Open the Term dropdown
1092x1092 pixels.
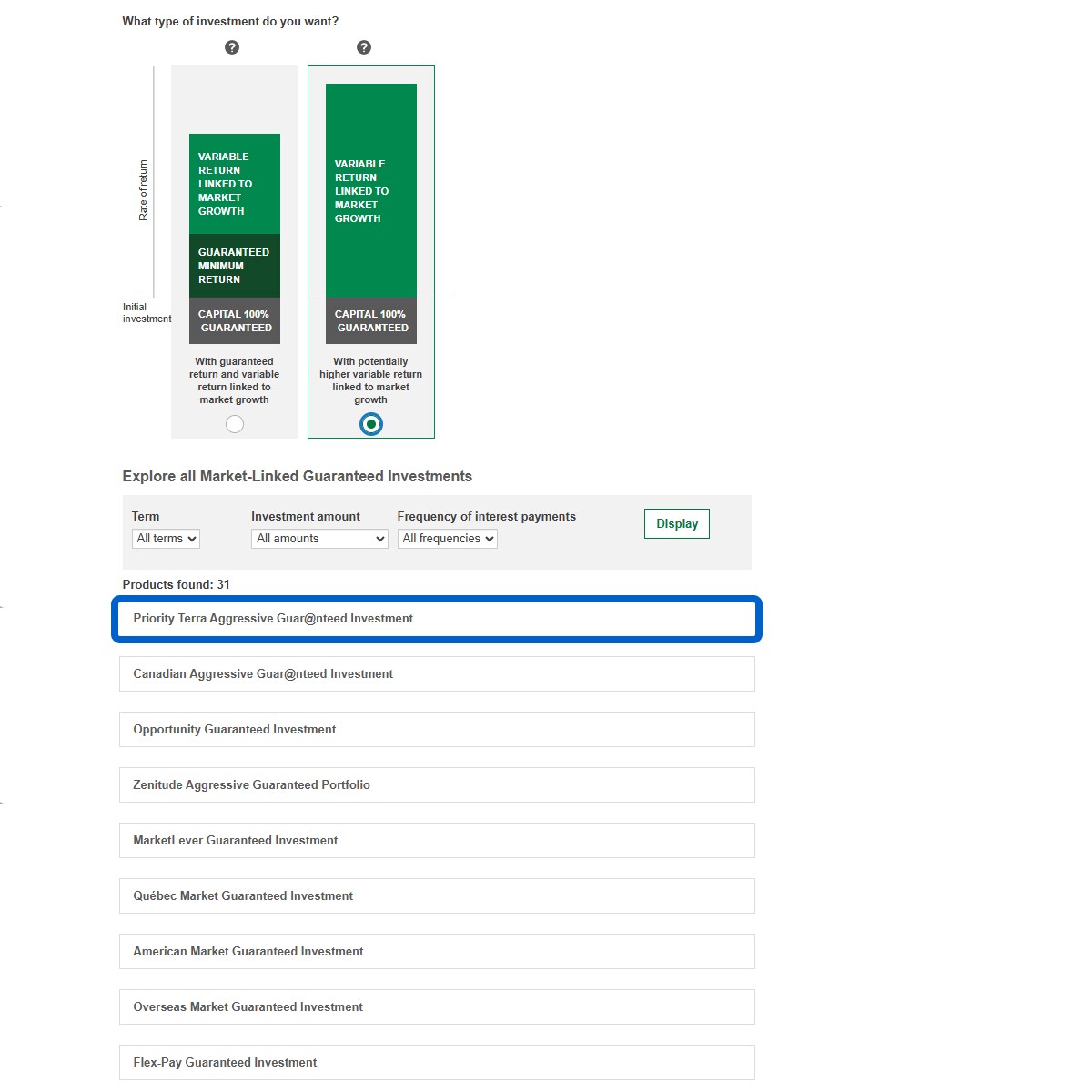tap(166, 539)
